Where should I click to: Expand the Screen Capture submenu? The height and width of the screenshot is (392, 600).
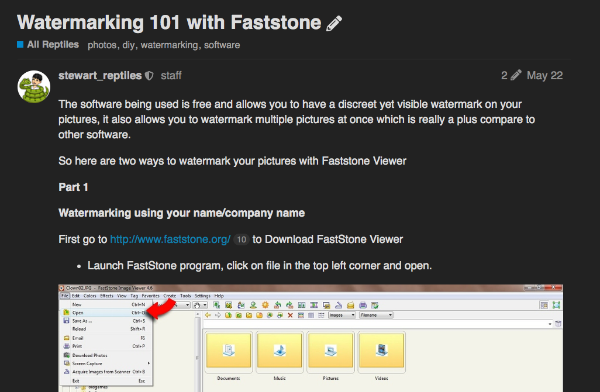click(x=107, y=363)
